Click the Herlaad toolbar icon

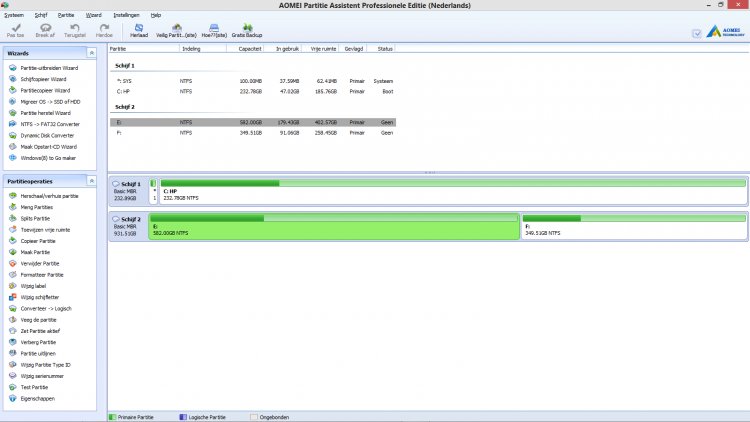139,30
